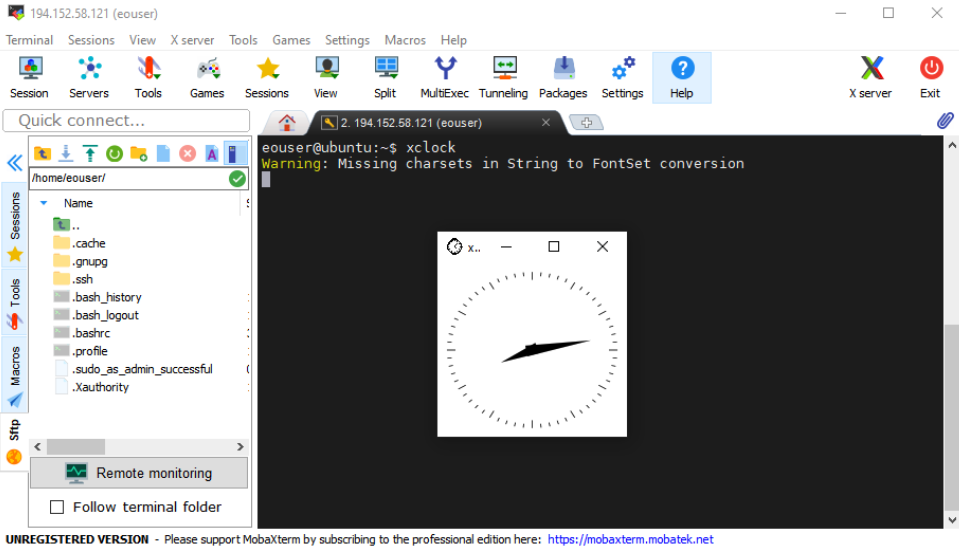The height and width of the screenshot is (547, 959).
Task: Click the red delete icon in SFTP toolbar
Action: click(187, 153)
